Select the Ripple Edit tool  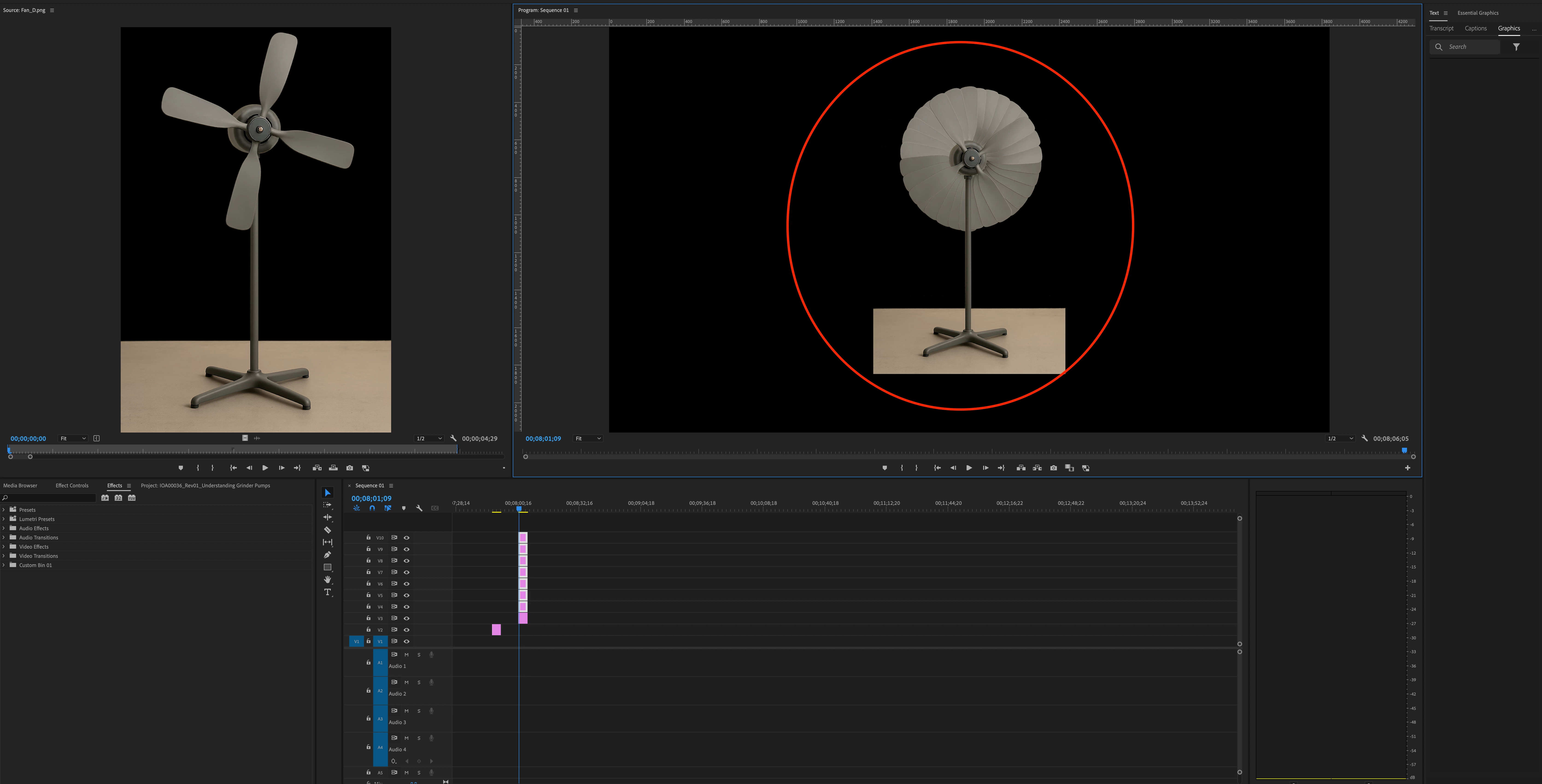pyautogui.click(x=327, y=517)
